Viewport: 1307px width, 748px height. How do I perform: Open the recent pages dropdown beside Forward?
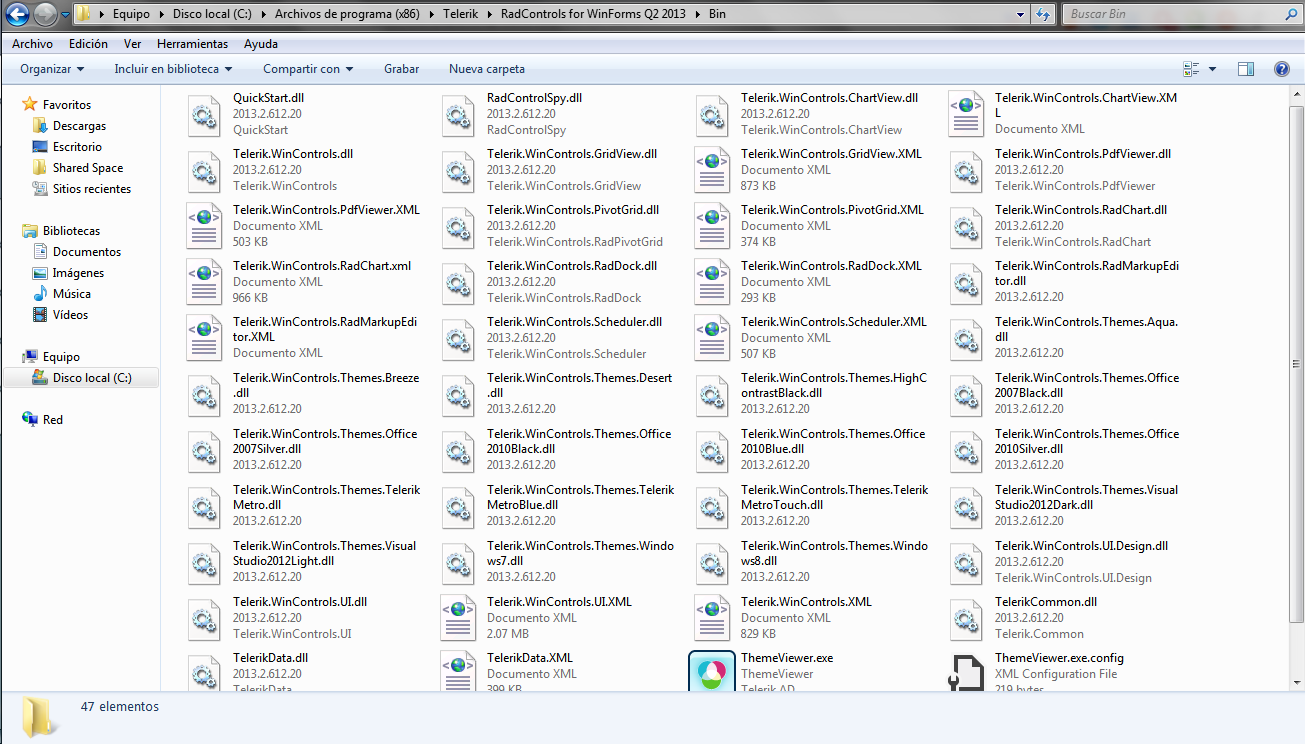tap(65, 15)
